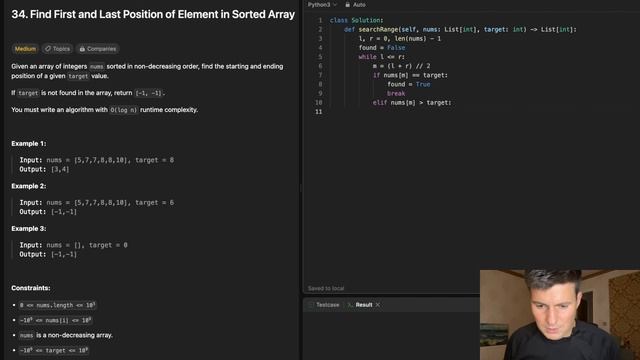640x360 pixels.
Task: Click the Auto label in the editor bar
Action: [x=359, y=5]
